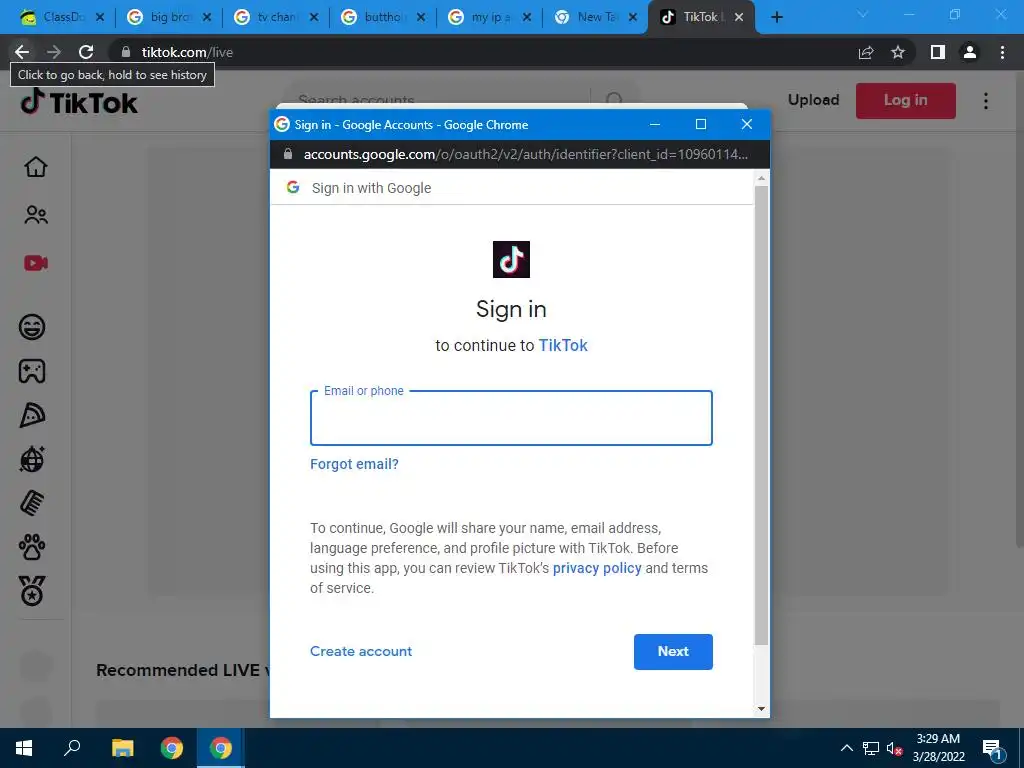Switch to the ClassDojo tab
The width and height of the screenshot is (1024, 768).
pos(61,17)
